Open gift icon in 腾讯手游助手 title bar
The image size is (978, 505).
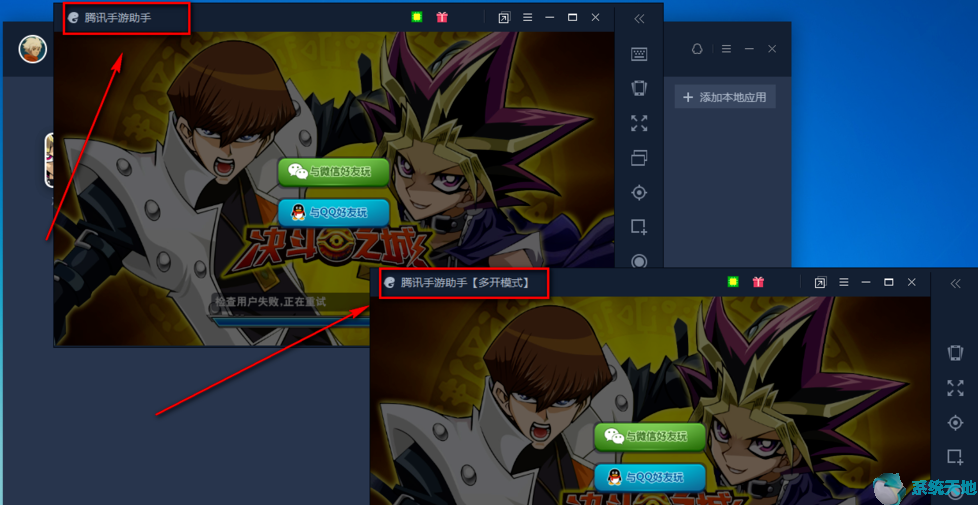click(442, 17)
